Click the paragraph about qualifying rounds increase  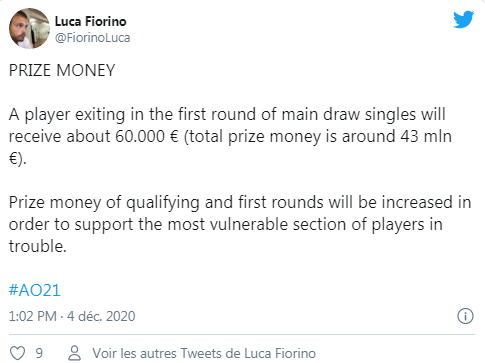240,224
